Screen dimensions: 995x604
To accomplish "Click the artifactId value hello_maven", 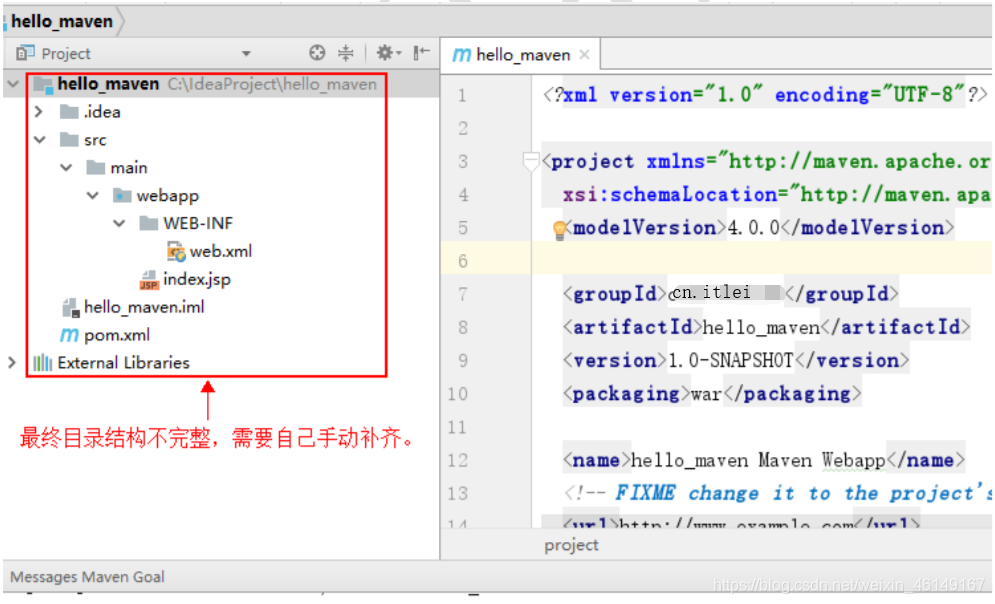I will [761, 327].
